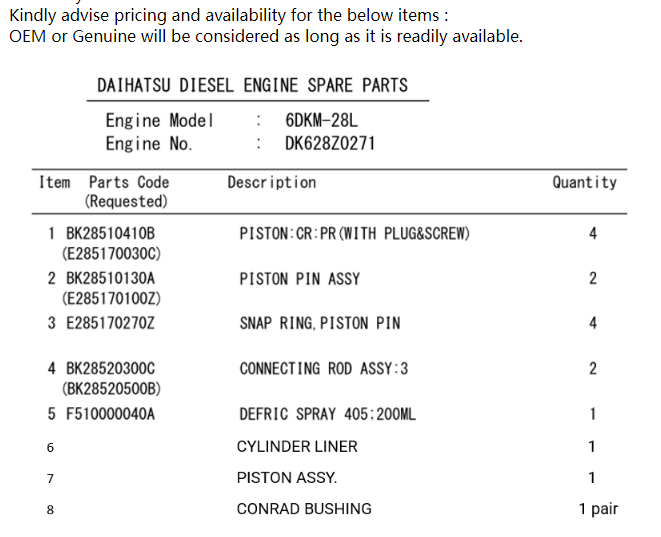661x537 pixels.
Task: Click the CONNECTING ROD ASSY:3 description
Action: (x=324, y=369)
